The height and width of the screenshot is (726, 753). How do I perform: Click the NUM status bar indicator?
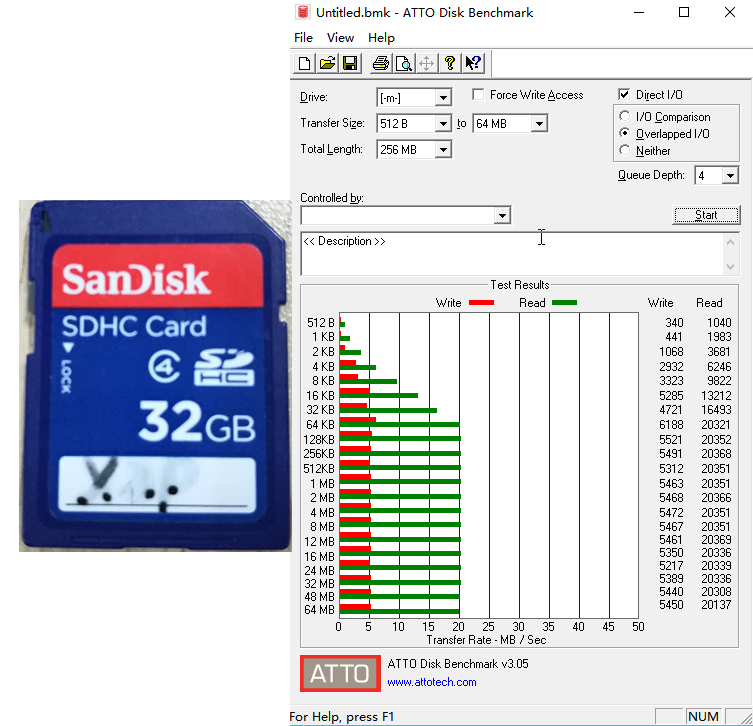pyautogui.click(x=703, y=716)
